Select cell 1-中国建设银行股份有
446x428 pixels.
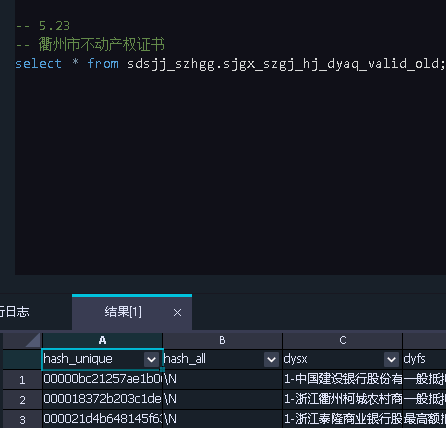coord(342,379)
